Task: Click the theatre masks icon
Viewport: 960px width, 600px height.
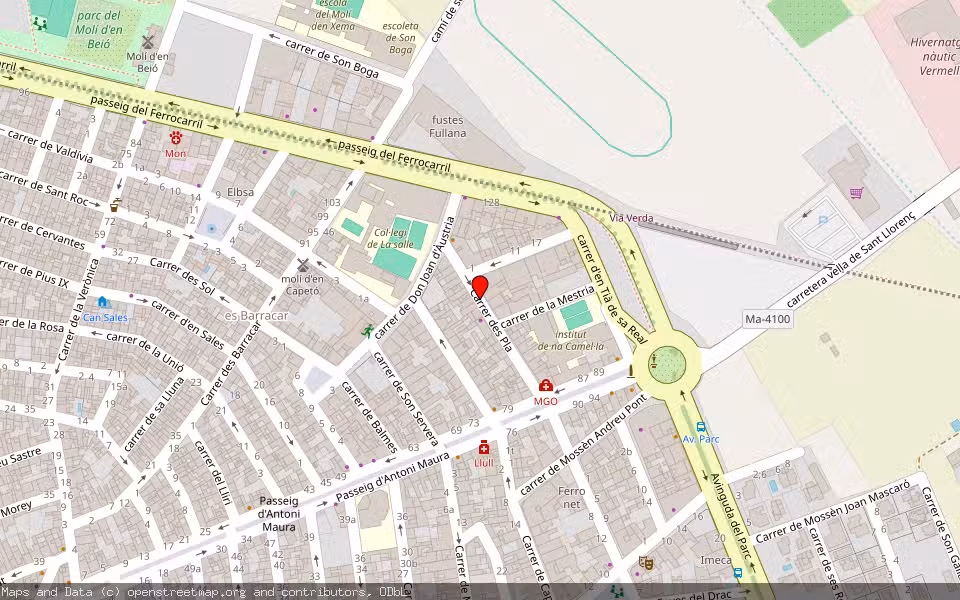Action: [645, 562]
